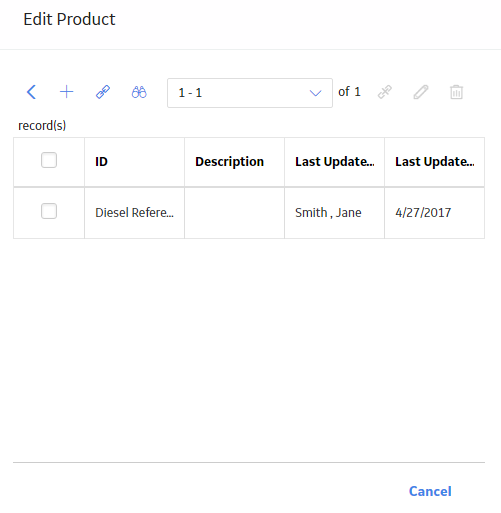The height and width of the screenshot is (513, 501).
Task: Open search via binoculars icon
Action: (x=139, y=92)
